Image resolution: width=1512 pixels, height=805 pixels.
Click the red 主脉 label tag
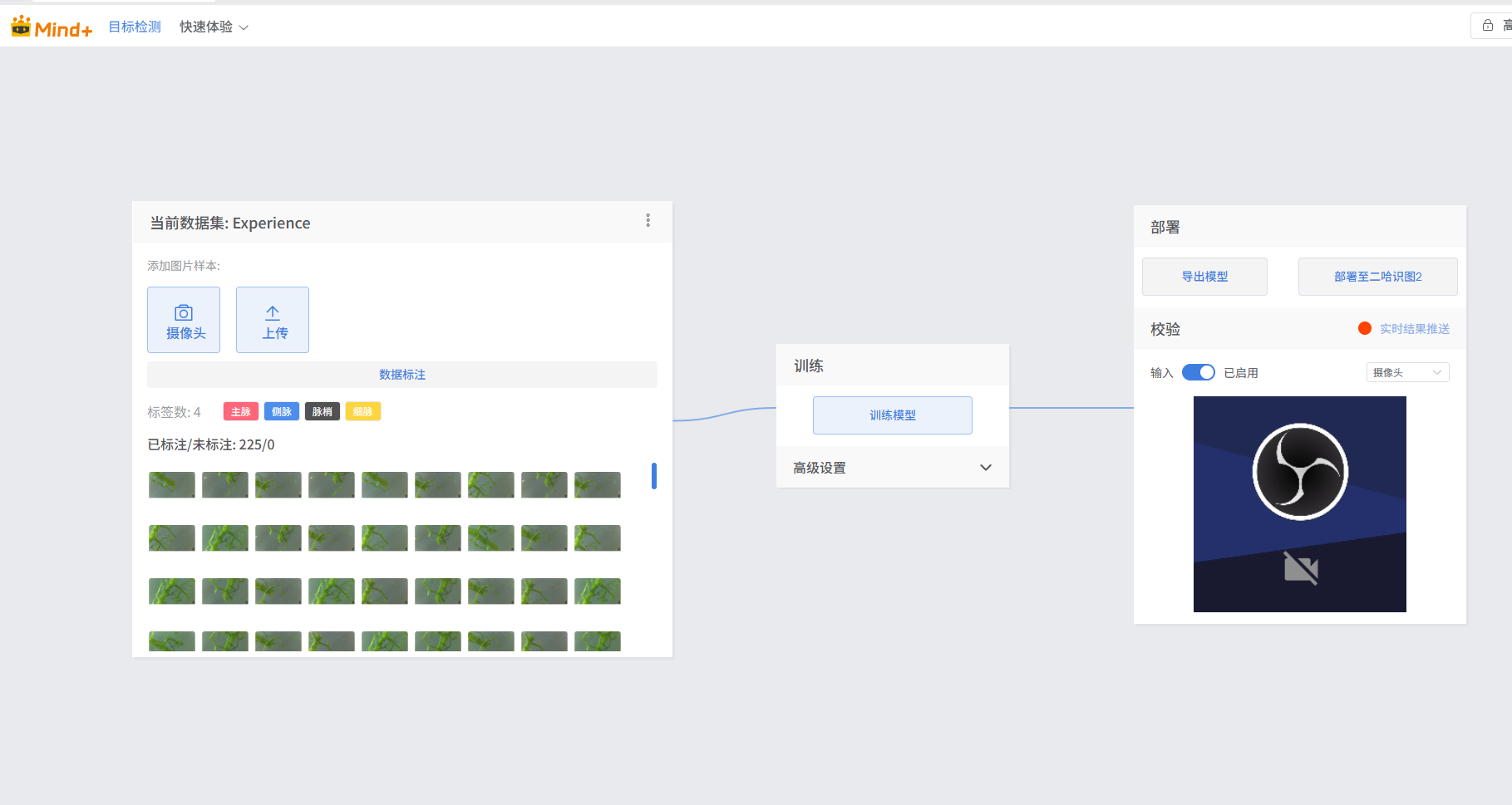(241, 412)
